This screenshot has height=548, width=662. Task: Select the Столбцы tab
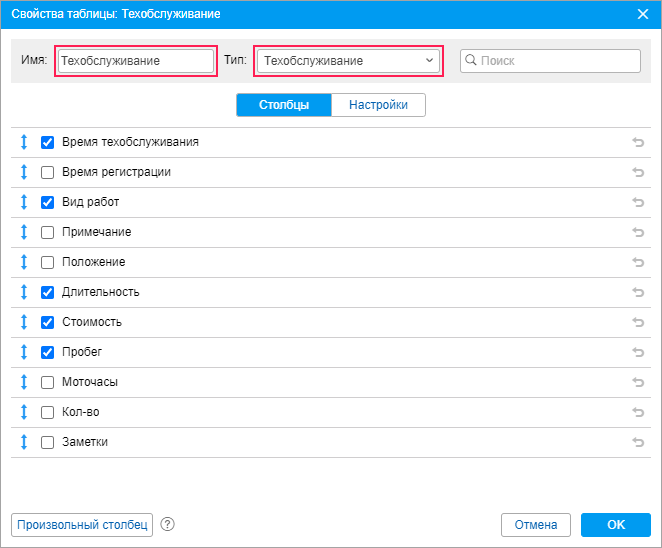[284, 105]
